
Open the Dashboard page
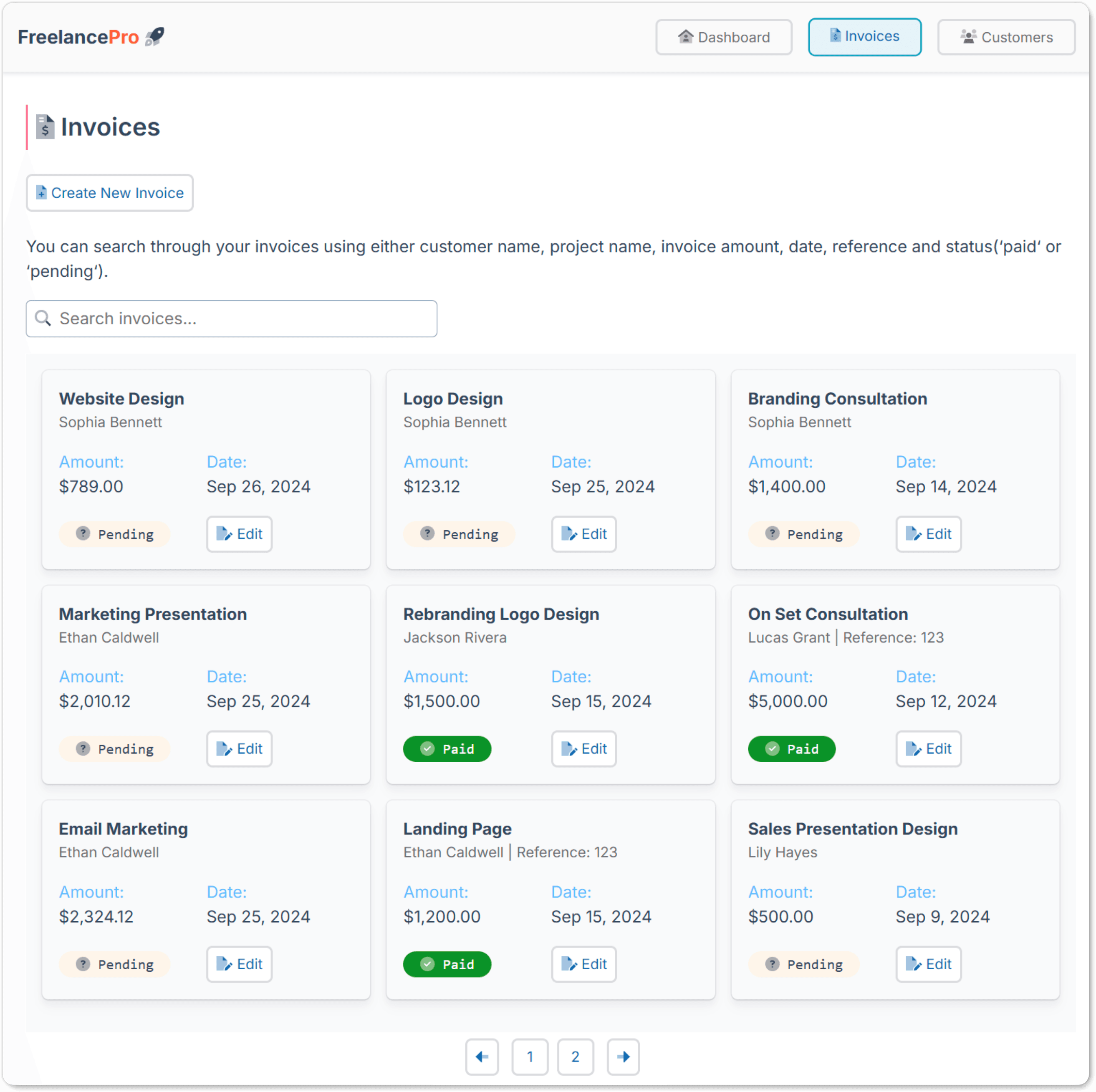(x=723, y=38)
